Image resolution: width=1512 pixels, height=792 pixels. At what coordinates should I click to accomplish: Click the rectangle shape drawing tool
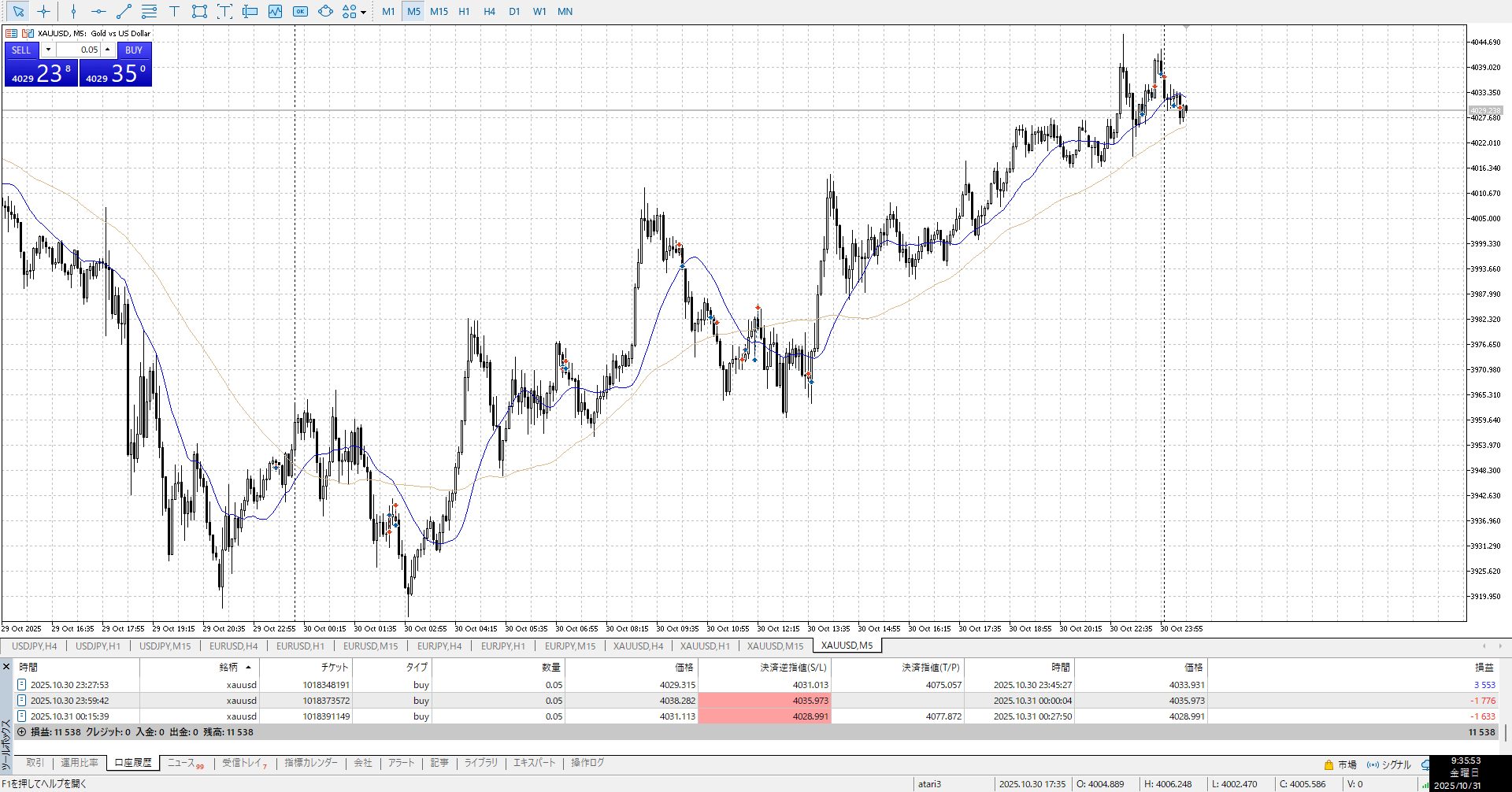(x=199, y=11)
